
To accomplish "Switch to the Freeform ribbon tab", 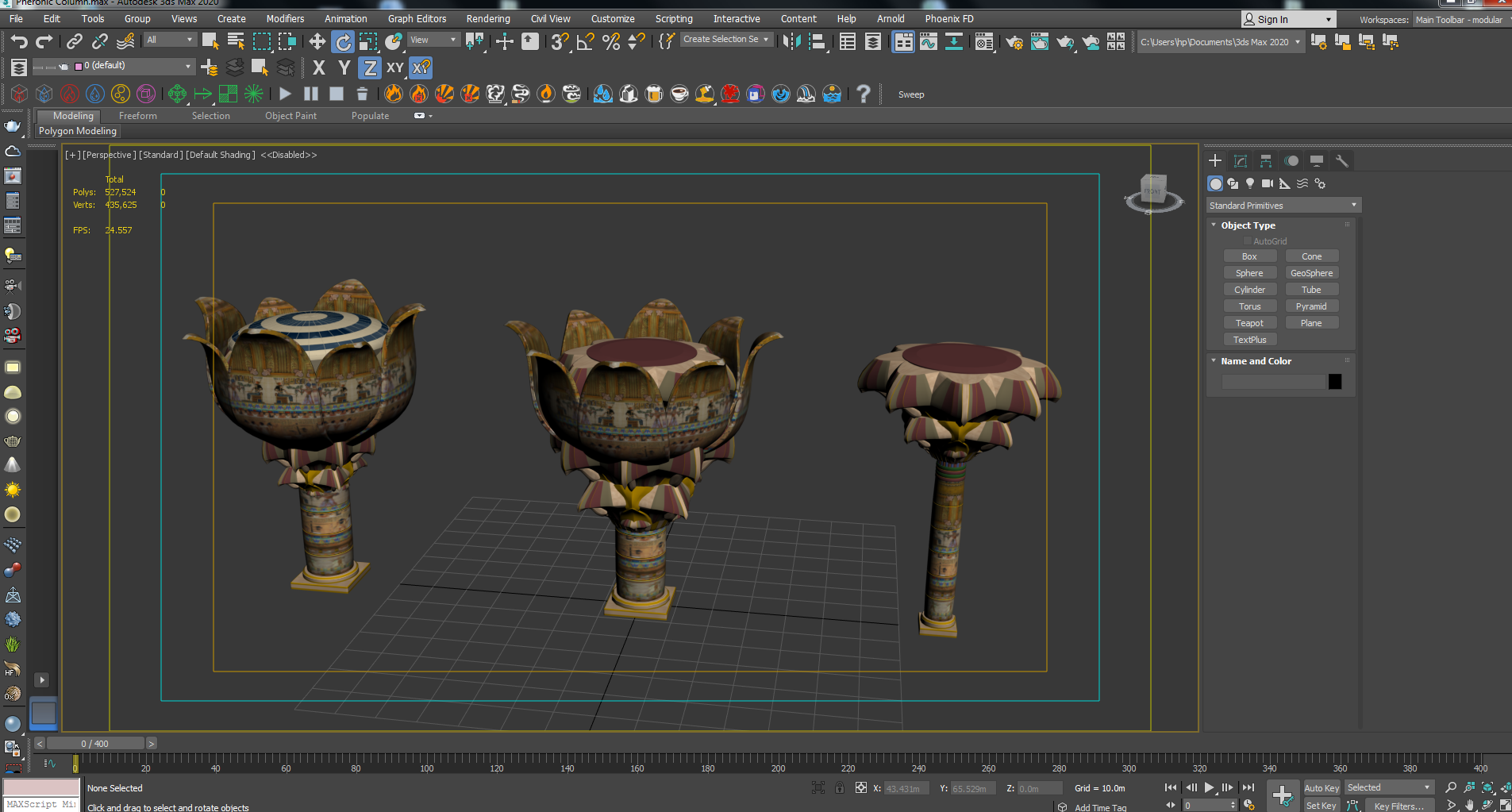I will click(137, 116).
